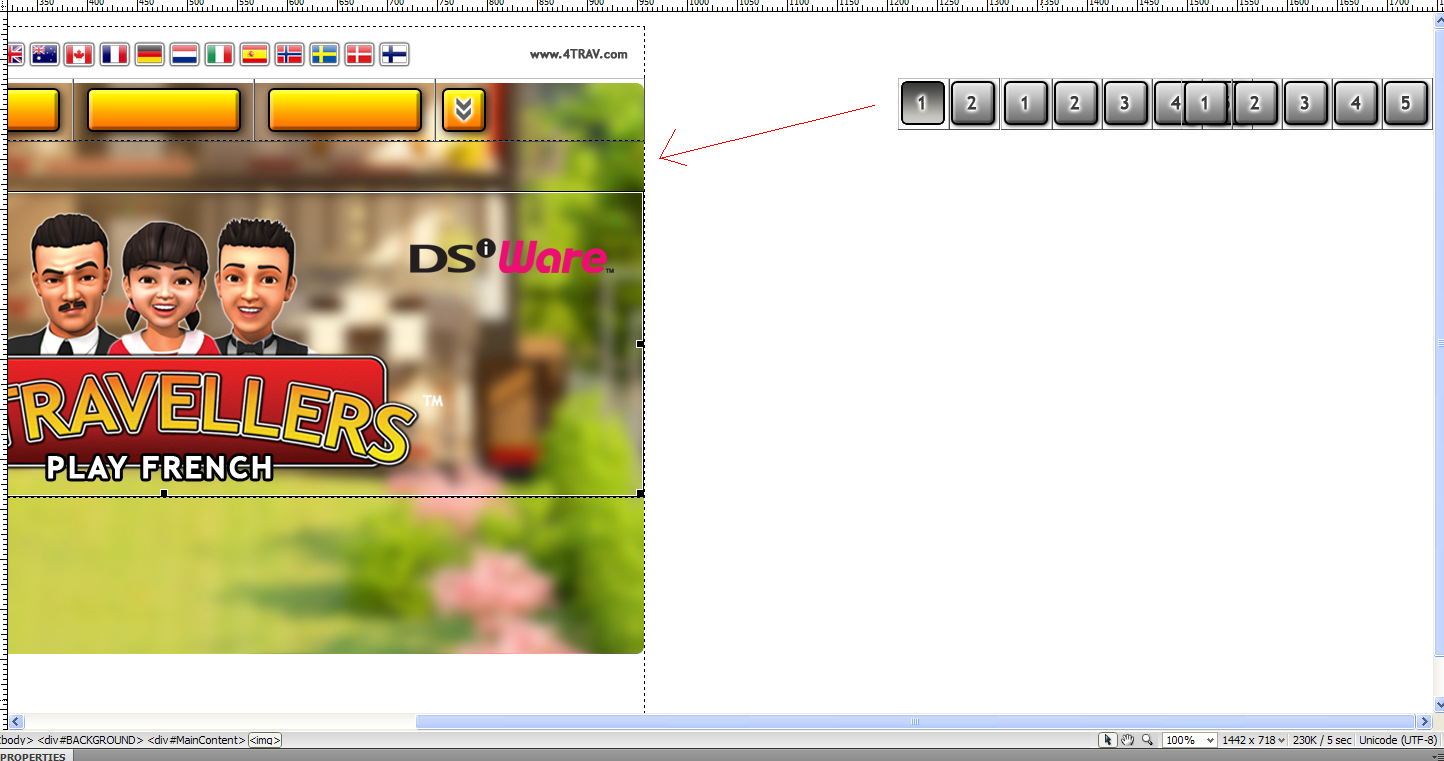This screenshot has height=761, width=1444.
Task: Choose the Norwegian flag icon
Action: click(289, 54)
